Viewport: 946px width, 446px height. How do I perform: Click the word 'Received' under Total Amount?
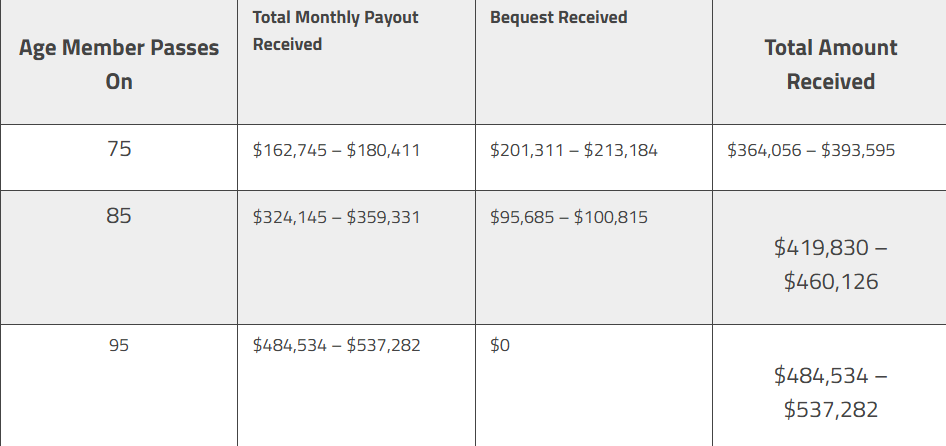831,81
